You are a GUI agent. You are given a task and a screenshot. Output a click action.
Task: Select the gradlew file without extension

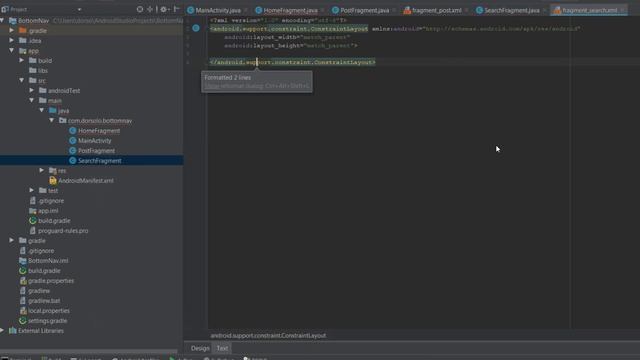[39, 291]
